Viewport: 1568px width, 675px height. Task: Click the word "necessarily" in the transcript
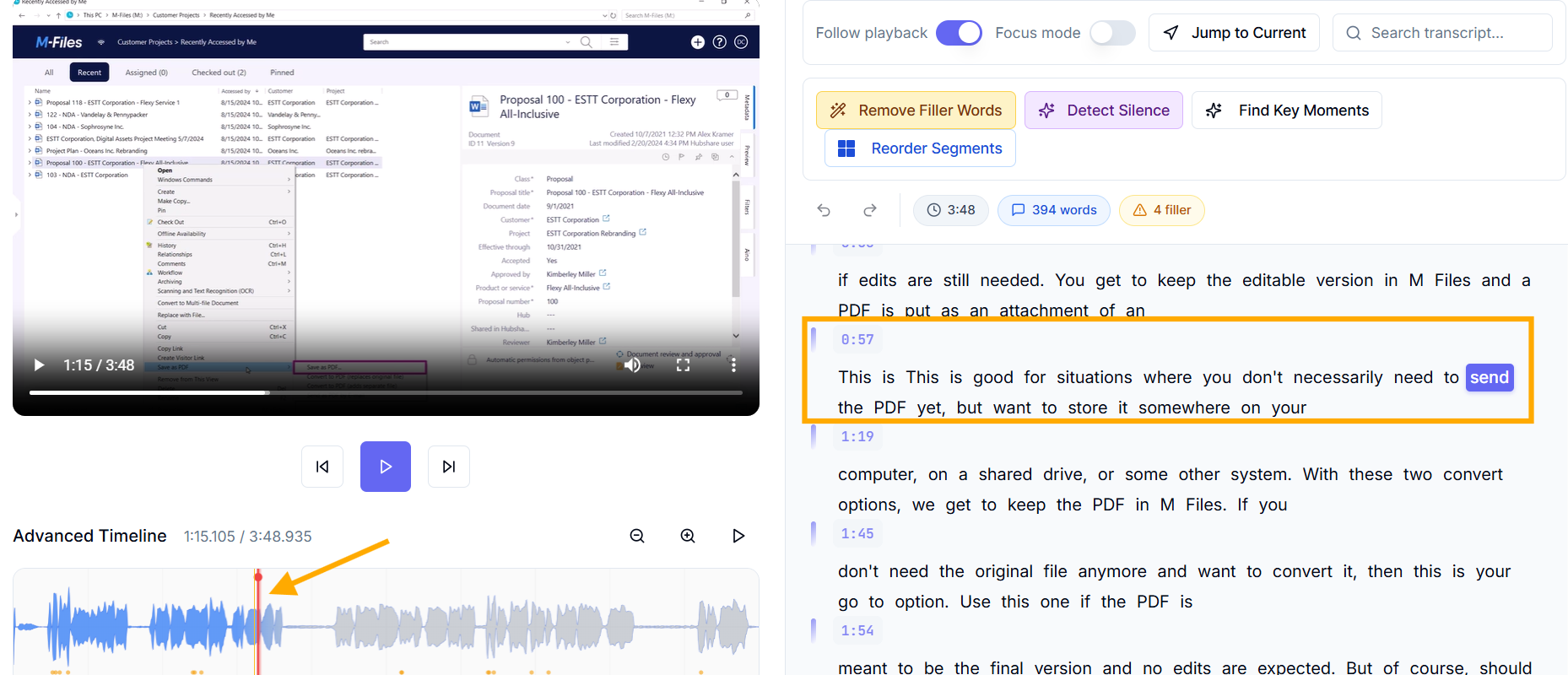[1338, 378]
